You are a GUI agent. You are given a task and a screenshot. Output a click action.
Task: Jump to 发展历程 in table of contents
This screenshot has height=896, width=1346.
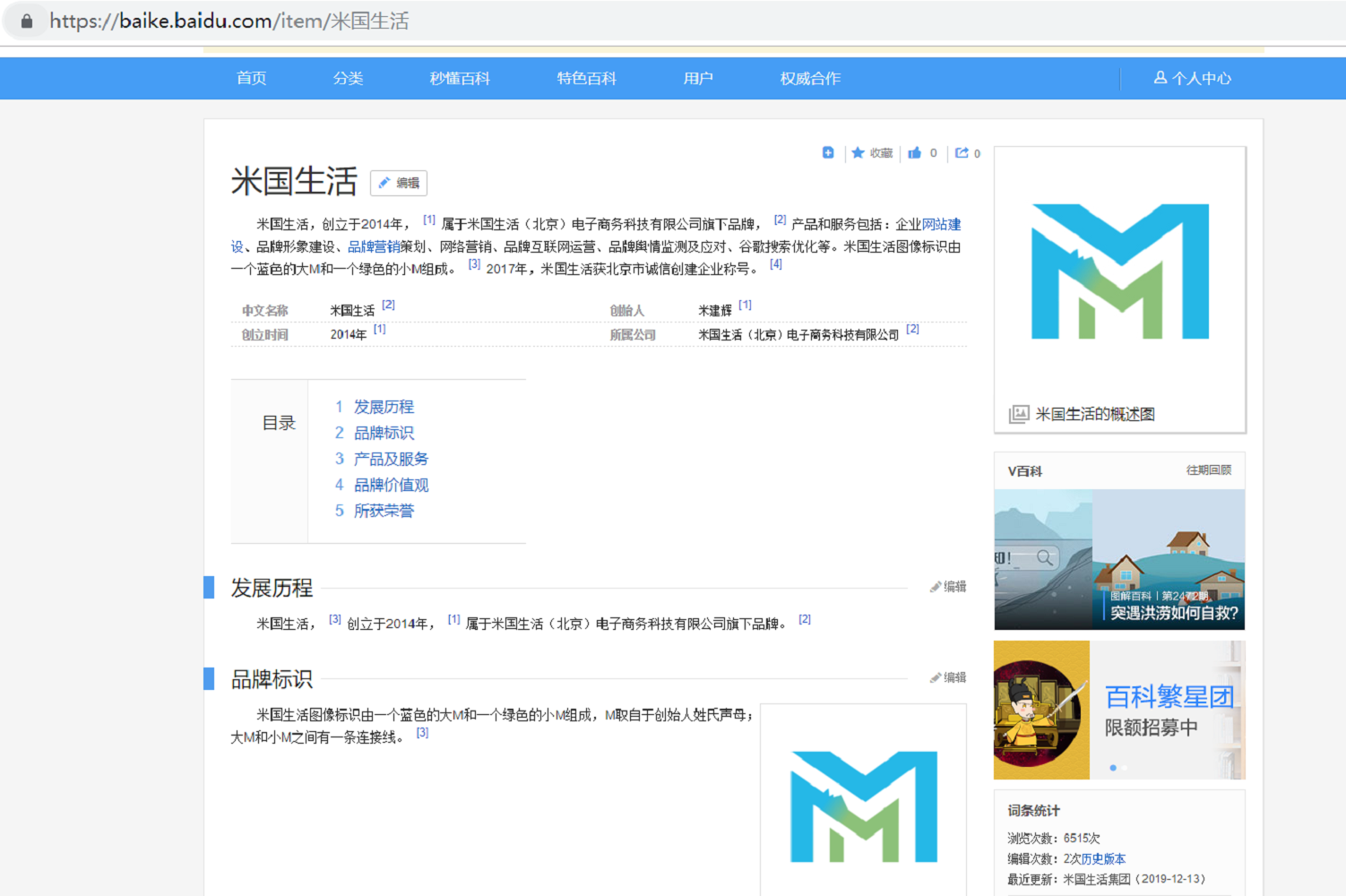384,407
